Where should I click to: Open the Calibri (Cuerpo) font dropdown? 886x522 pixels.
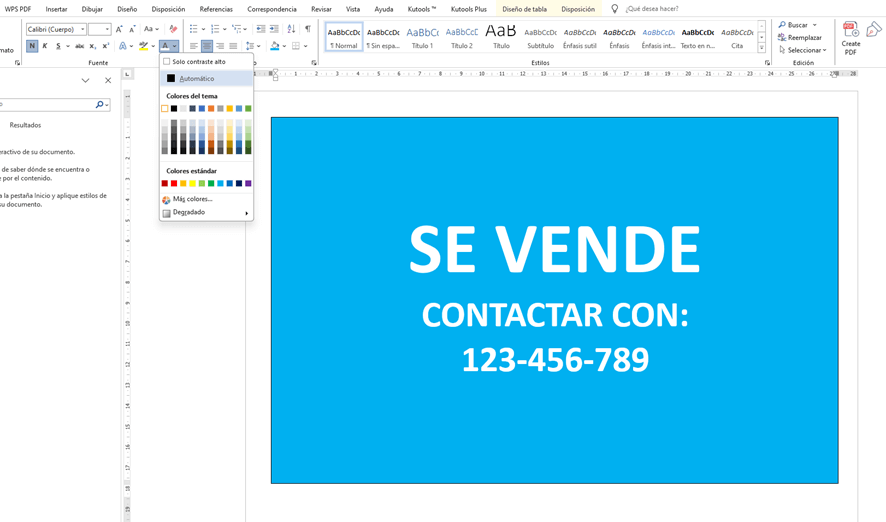point(83,30)
